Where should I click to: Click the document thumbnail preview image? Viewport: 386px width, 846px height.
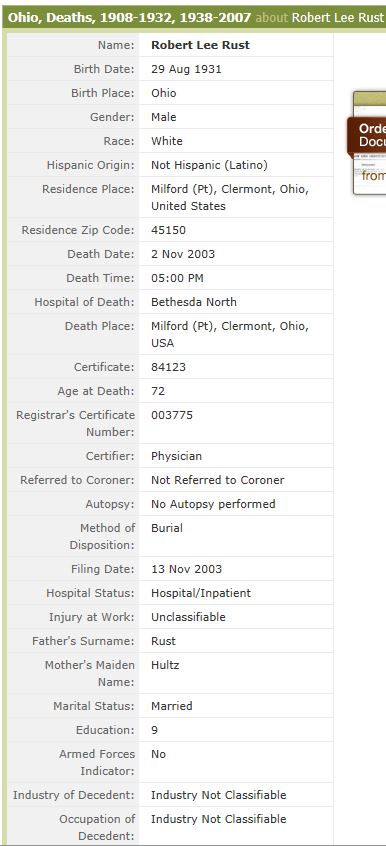[x=370, y=143]
